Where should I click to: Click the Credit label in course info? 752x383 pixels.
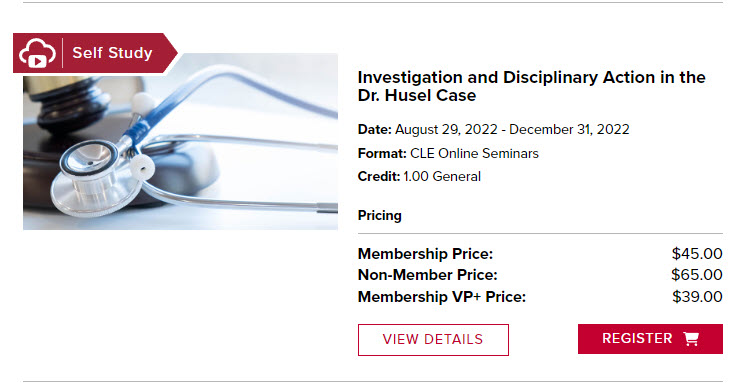(x=379, y=176)
